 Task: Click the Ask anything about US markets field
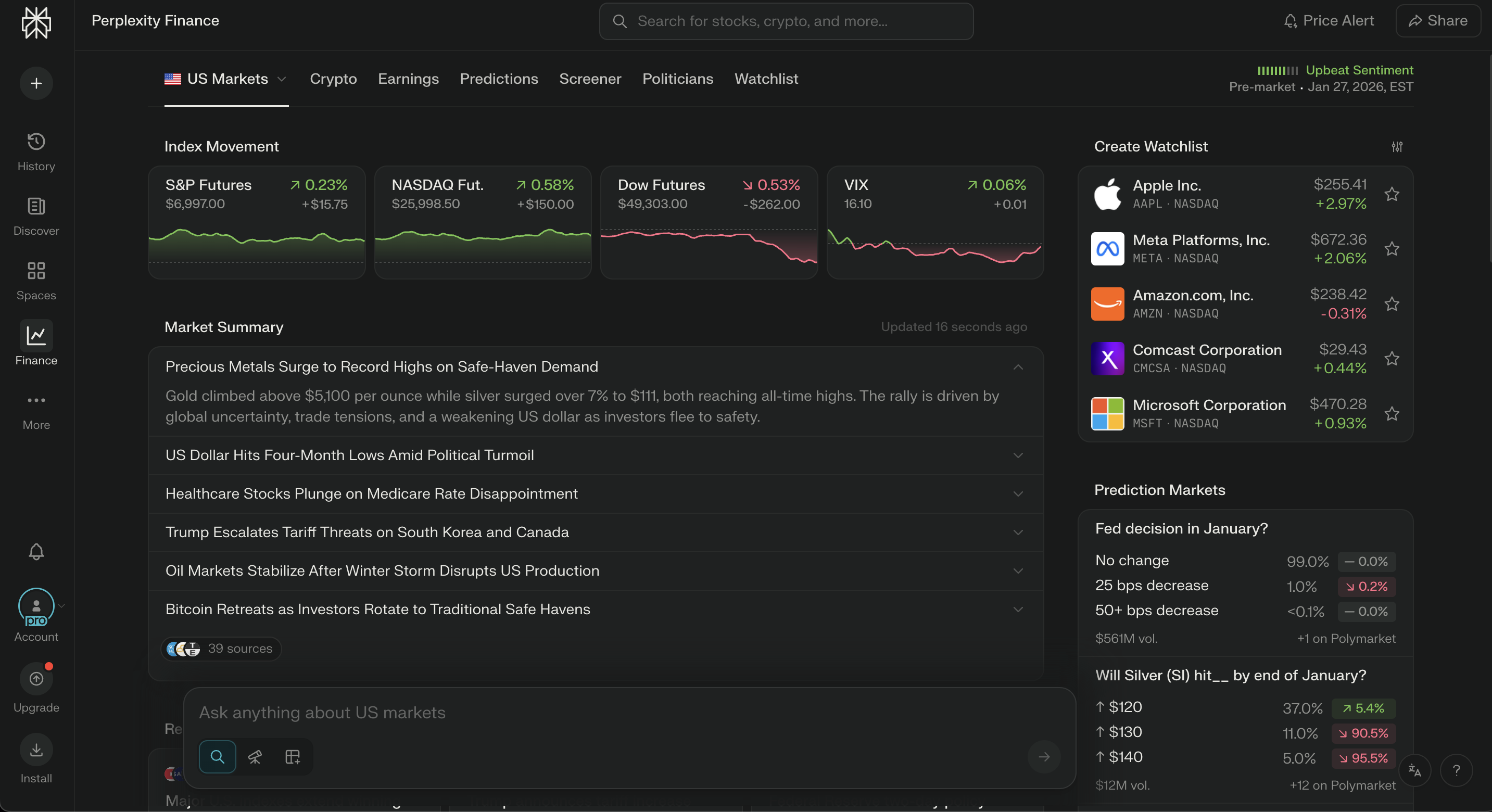point(628,713)
